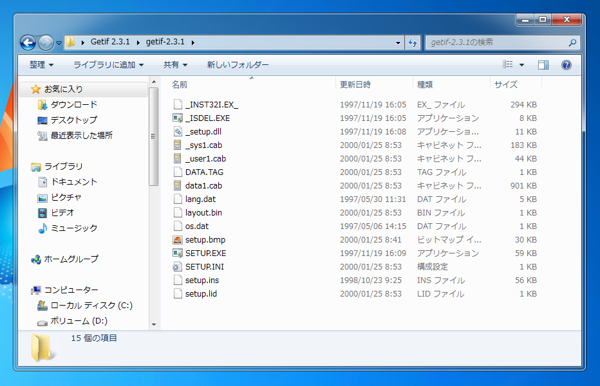The height and width of the screenshot is (386, 600).
Task: Select the _ISDEL.EXE application icon
Action: pyautogui.click(x=178, y=118)
